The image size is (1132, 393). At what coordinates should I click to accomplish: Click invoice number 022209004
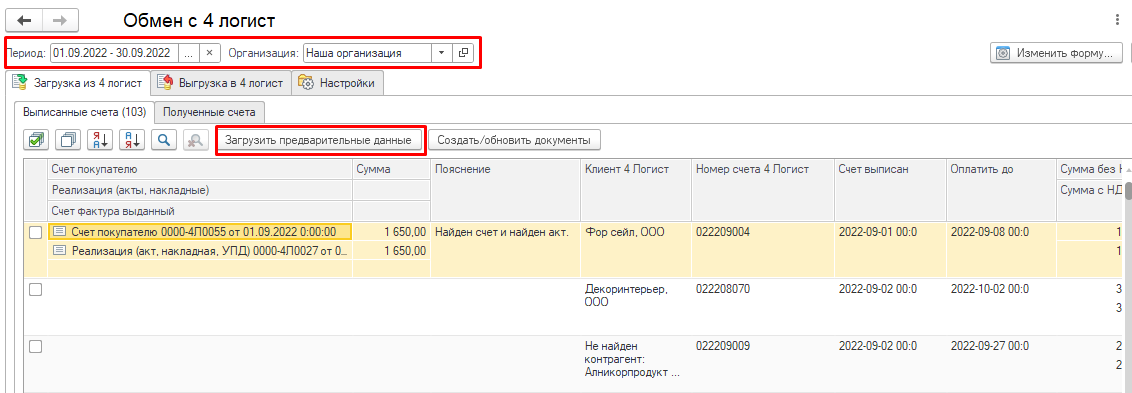(723, 233)
